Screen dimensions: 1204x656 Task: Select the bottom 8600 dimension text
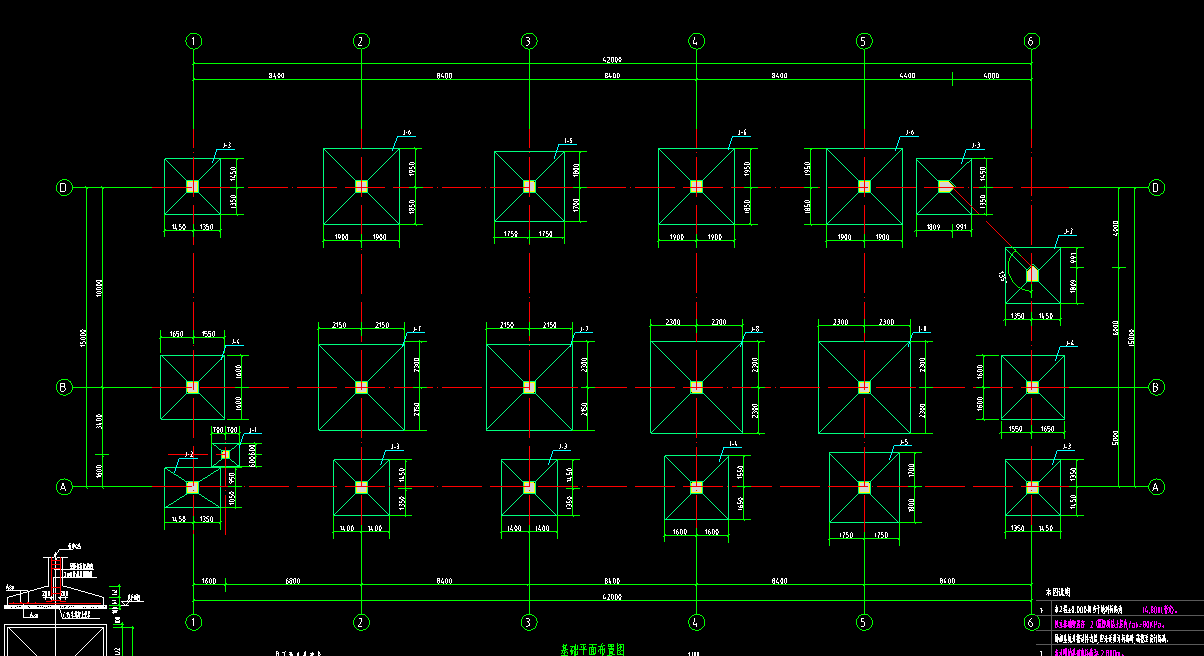click(947, 580)
